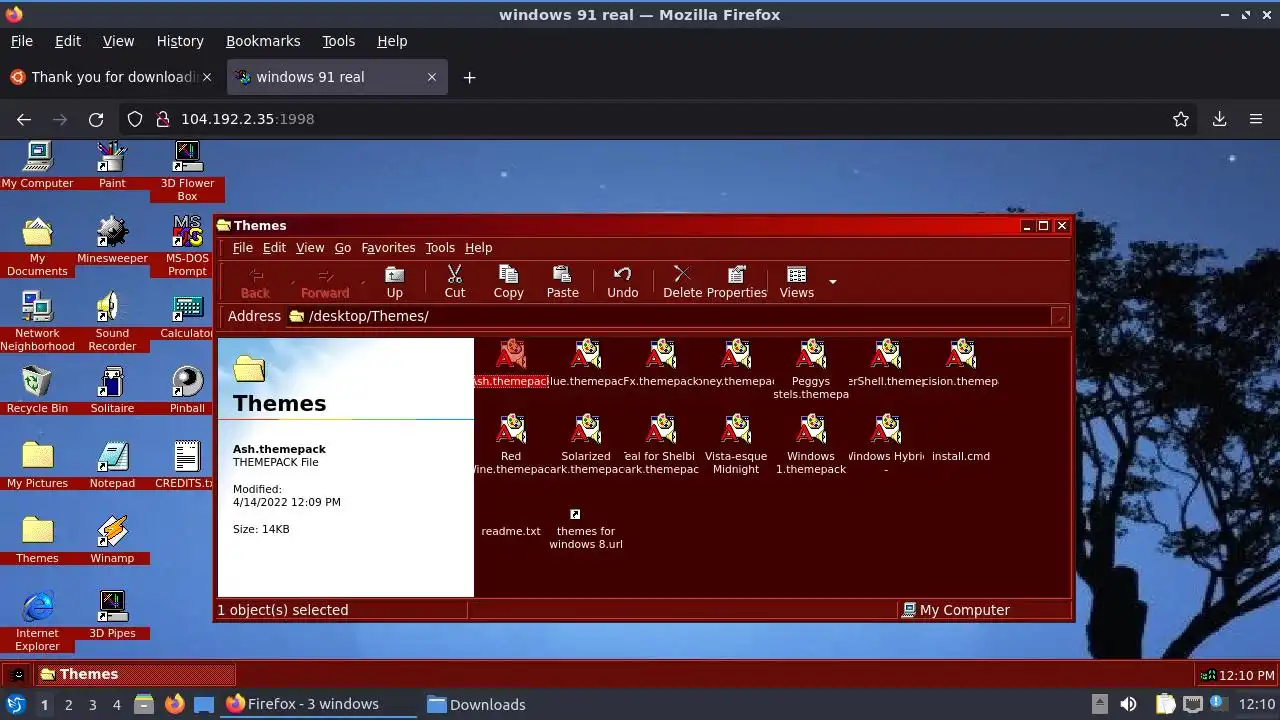Open the View menu in Themes window
The width and height of the screenshot is (1280, 720).
310,248
